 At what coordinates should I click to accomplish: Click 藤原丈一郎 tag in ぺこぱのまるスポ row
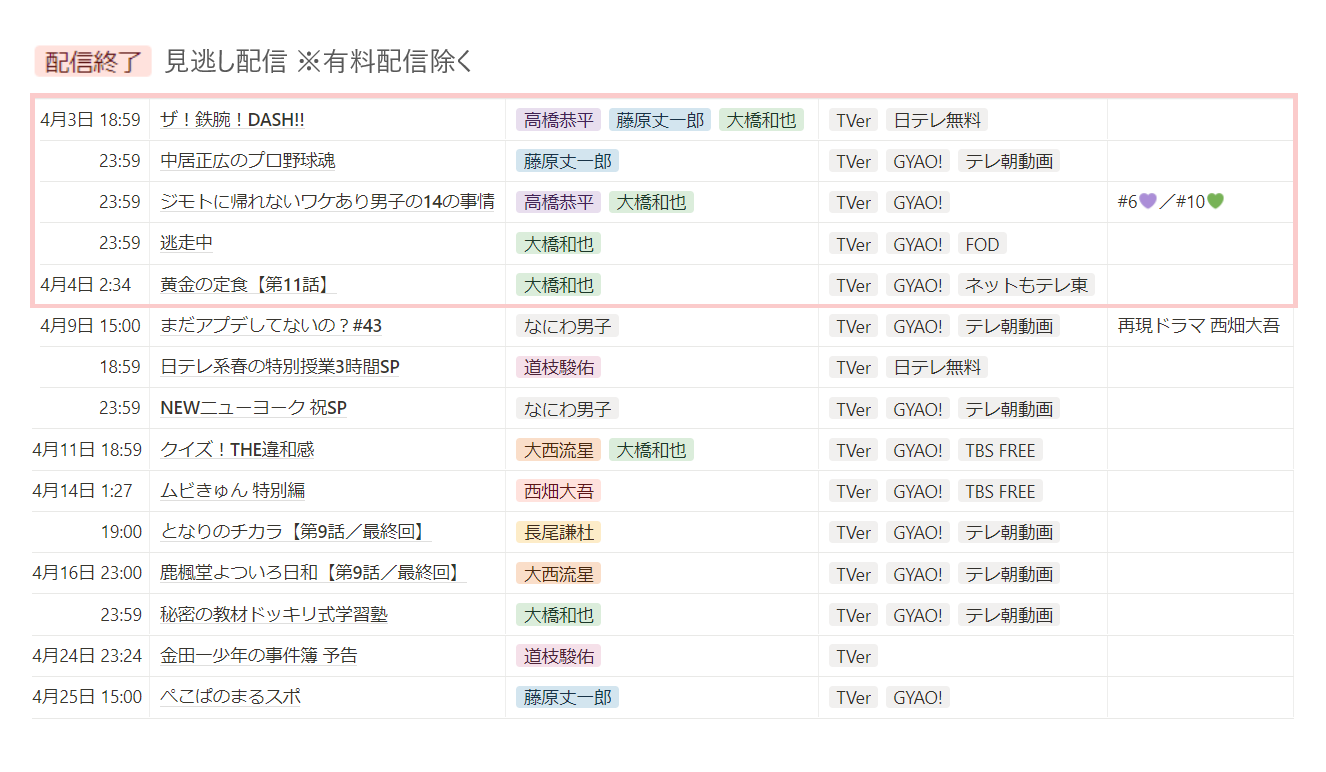tap(568, 697)
